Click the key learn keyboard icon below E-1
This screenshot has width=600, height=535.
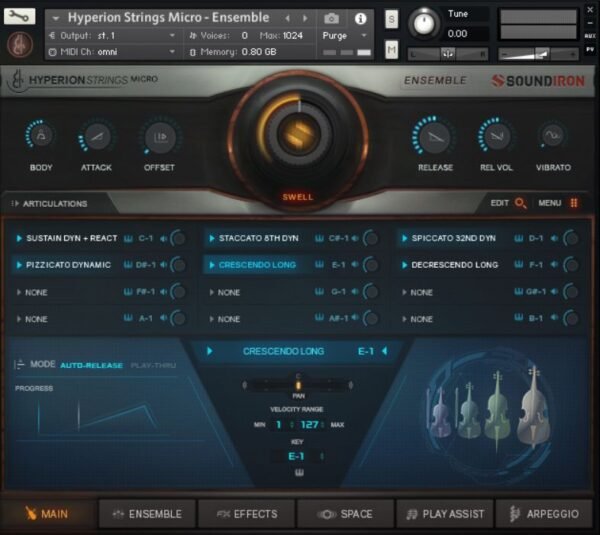(x=299, y=473)
